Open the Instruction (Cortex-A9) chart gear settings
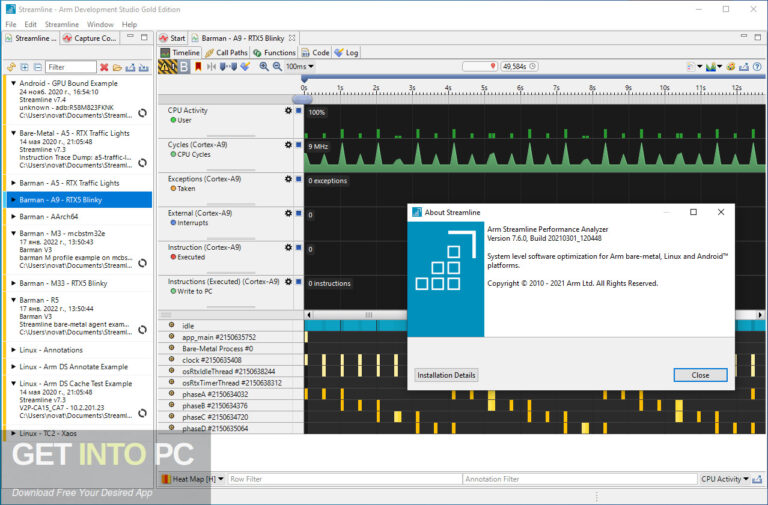 pyautogui.click(x=288, y=248)
